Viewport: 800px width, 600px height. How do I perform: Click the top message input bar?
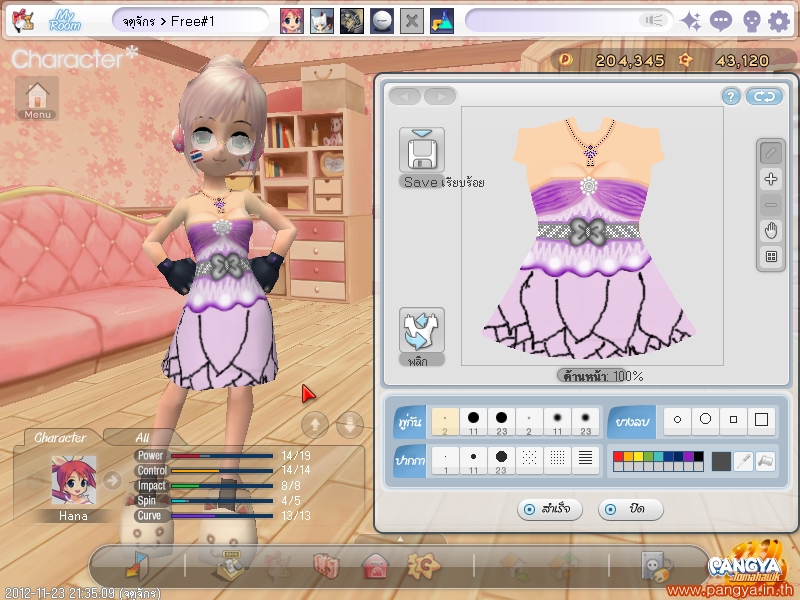(568, 21)
